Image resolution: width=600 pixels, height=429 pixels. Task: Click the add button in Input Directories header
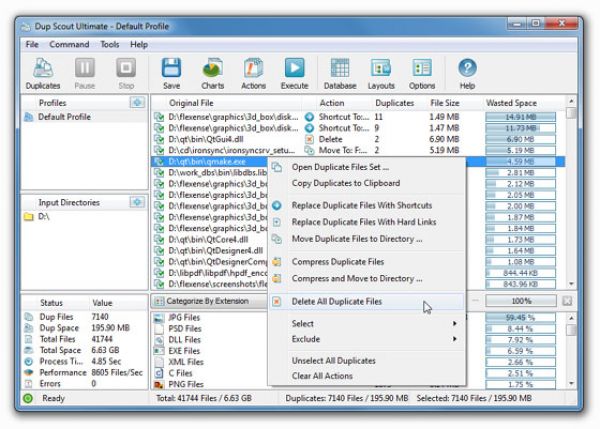(136, 202)
